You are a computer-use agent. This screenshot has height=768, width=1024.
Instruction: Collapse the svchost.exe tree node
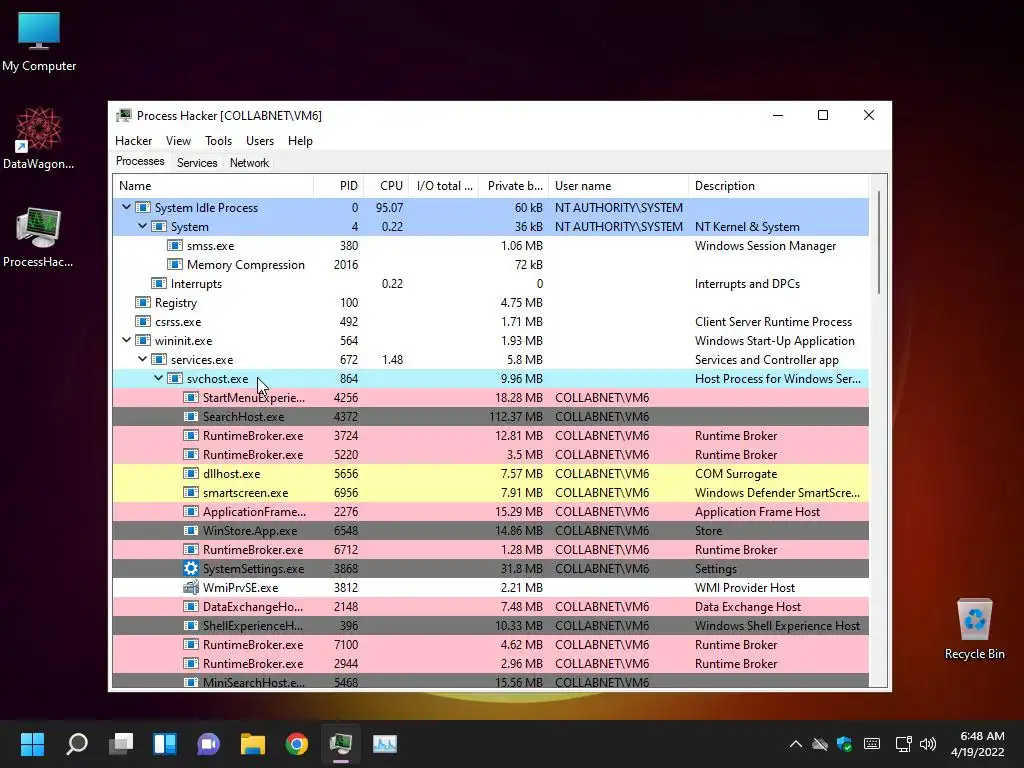pyautogui.click(x=158, y=378)
